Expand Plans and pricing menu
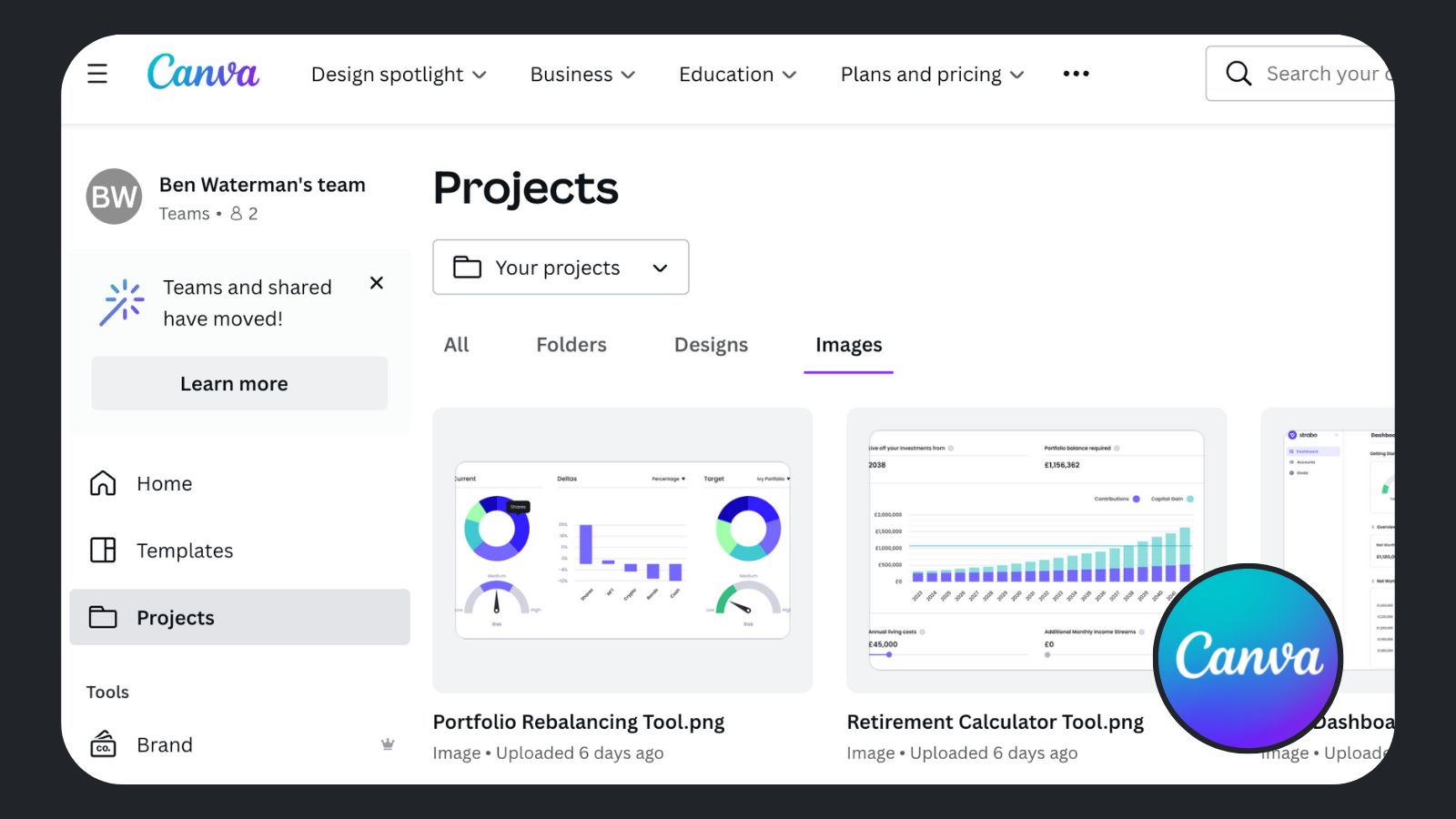Viewport: 1456px width, 819px height. click(x=933, y=75)
